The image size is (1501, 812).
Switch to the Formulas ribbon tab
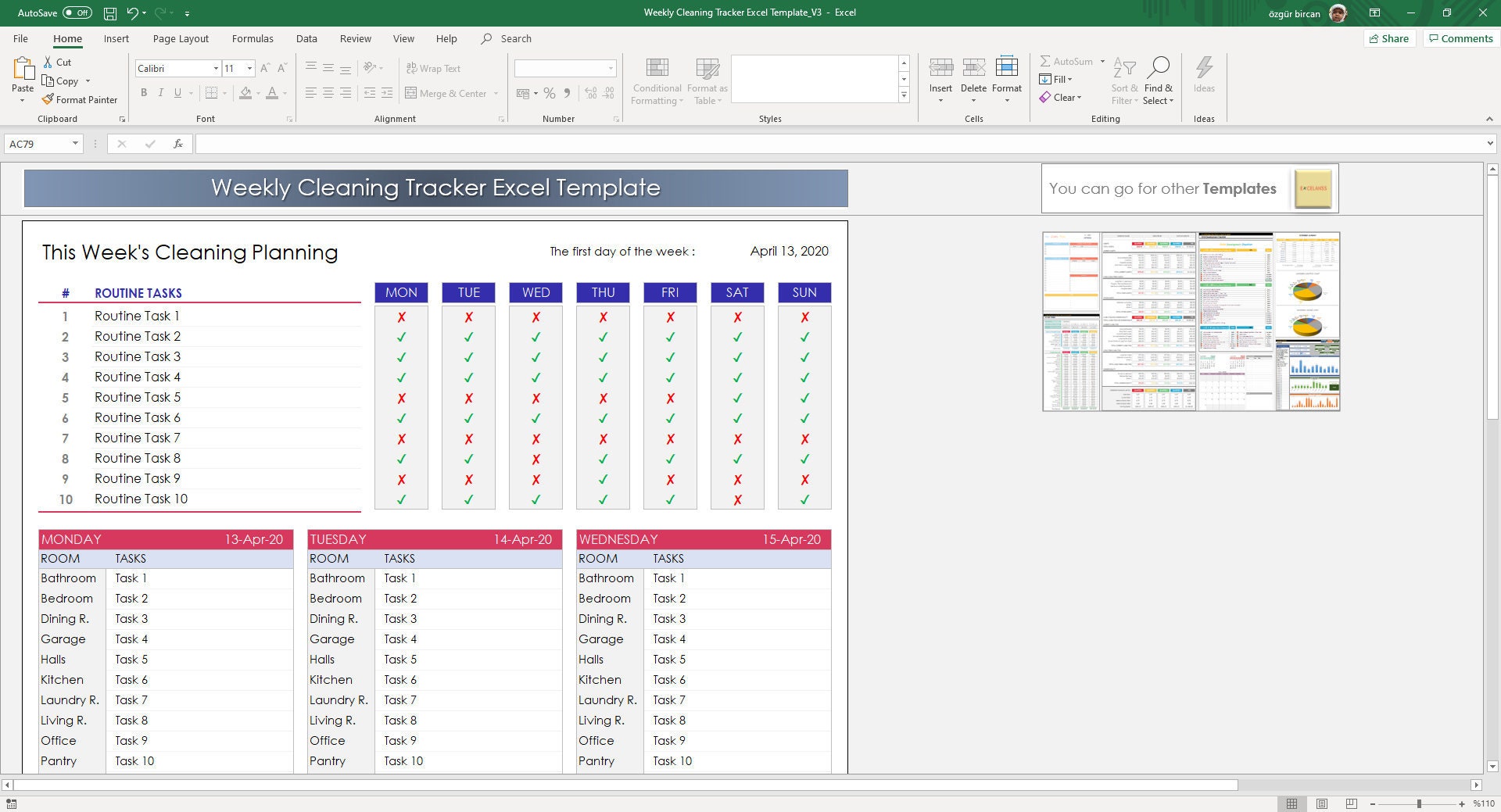[252, 38]
